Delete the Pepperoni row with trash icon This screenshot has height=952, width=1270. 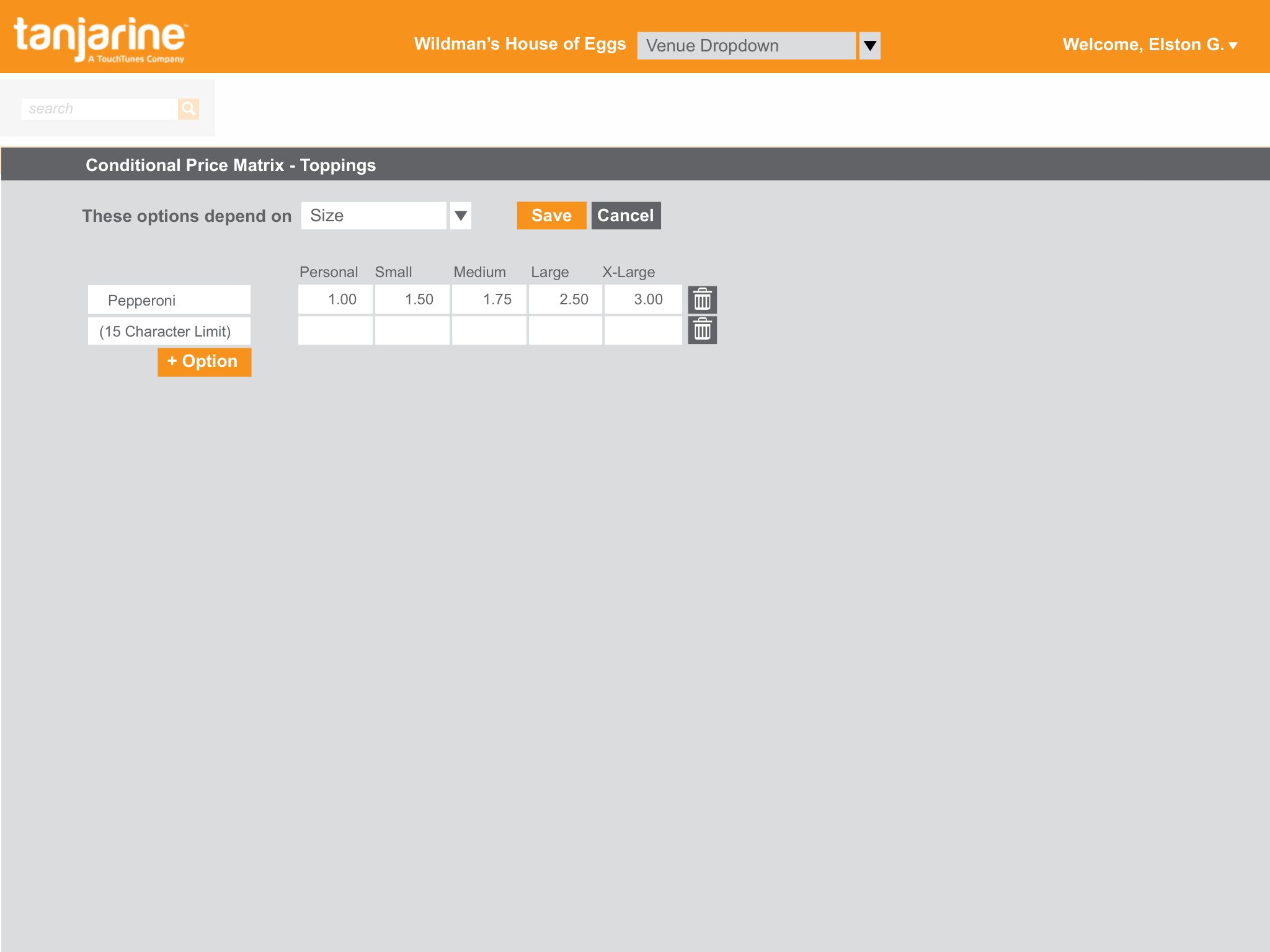point(703,300)
